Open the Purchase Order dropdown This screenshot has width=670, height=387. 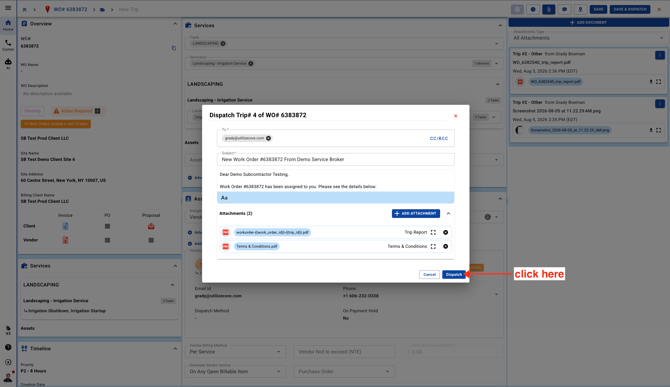point(344,371)
